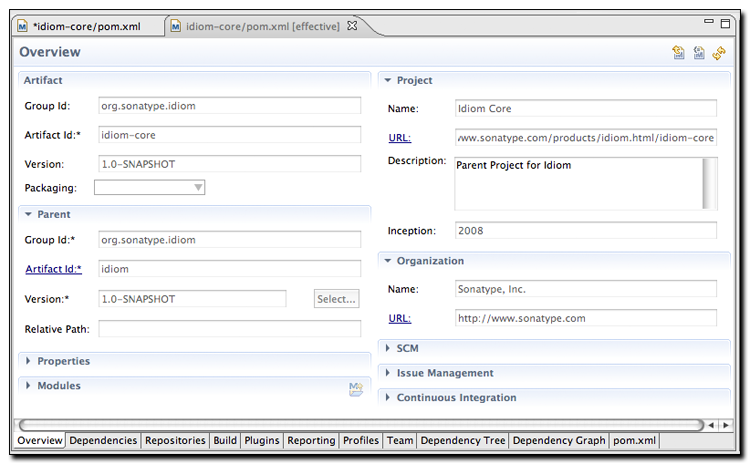
Task: Close the effective pom.xml editor tab
Action: pyautogui.click(x=352, y=25)
